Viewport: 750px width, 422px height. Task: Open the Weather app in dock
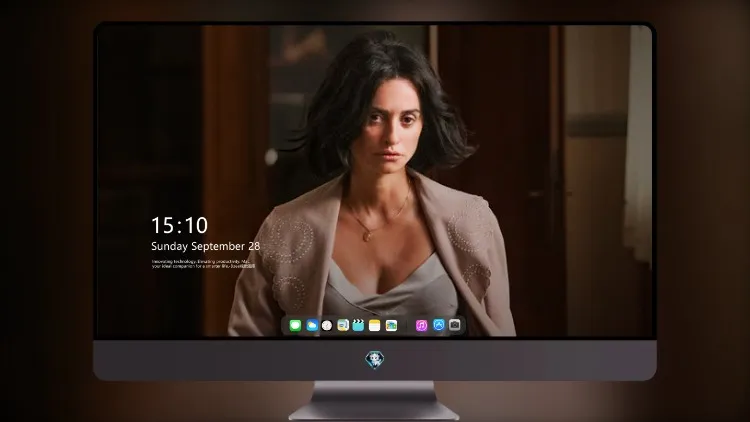(x=312, y=325)
